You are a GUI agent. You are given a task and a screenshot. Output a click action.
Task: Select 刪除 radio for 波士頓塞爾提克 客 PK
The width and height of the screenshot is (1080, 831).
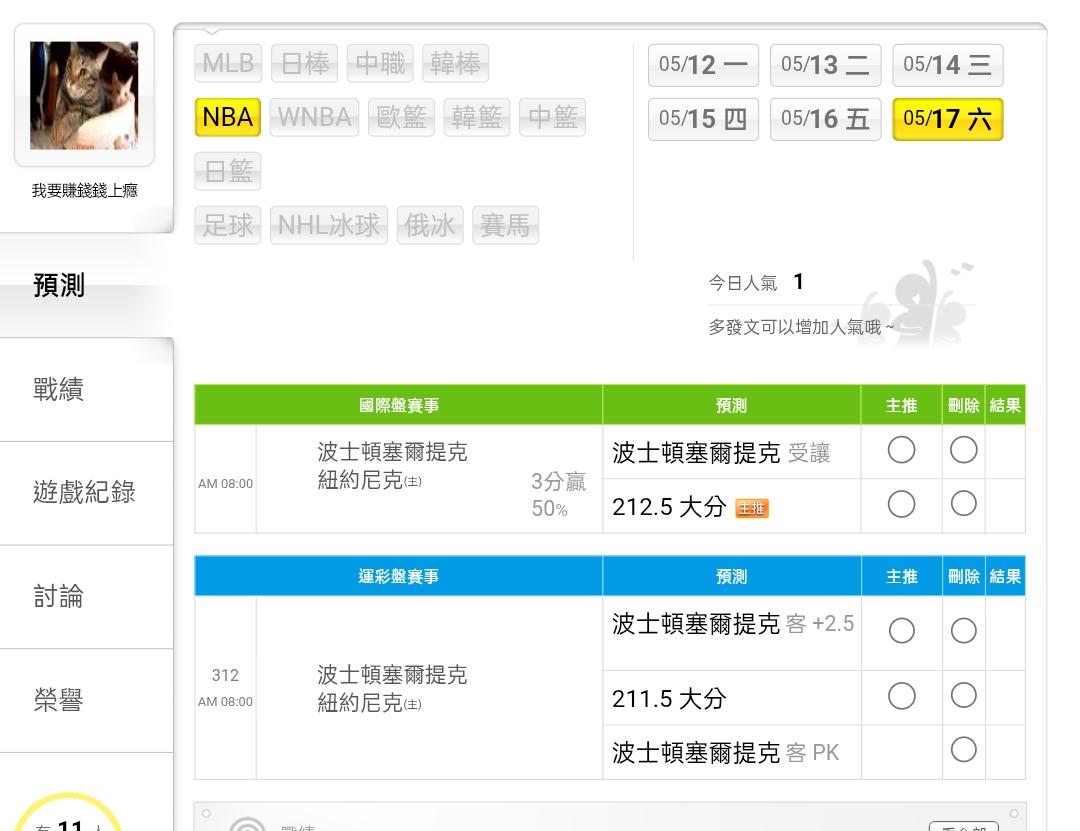coord(963,749)
